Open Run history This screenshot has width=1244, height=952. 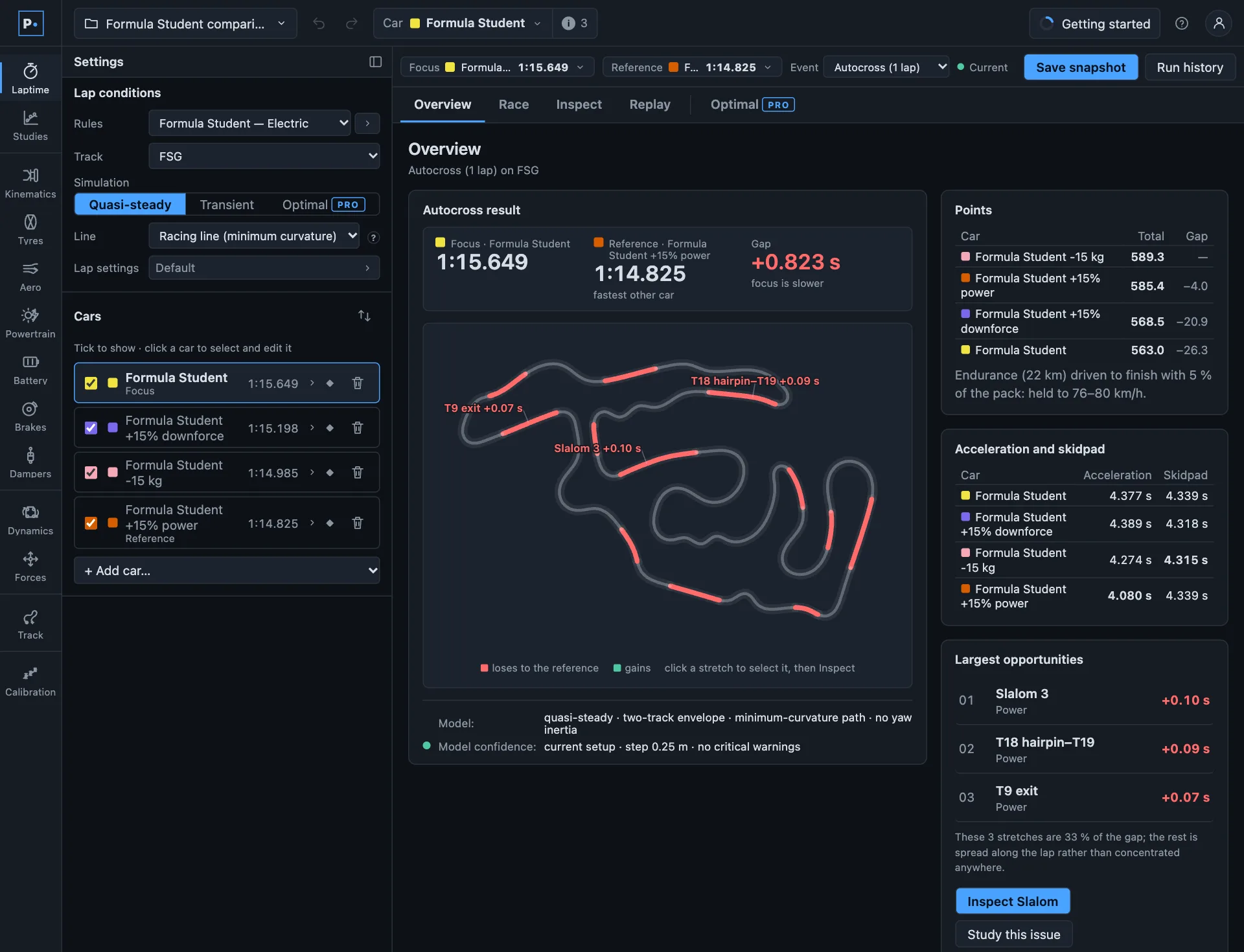click(1190, 67)
